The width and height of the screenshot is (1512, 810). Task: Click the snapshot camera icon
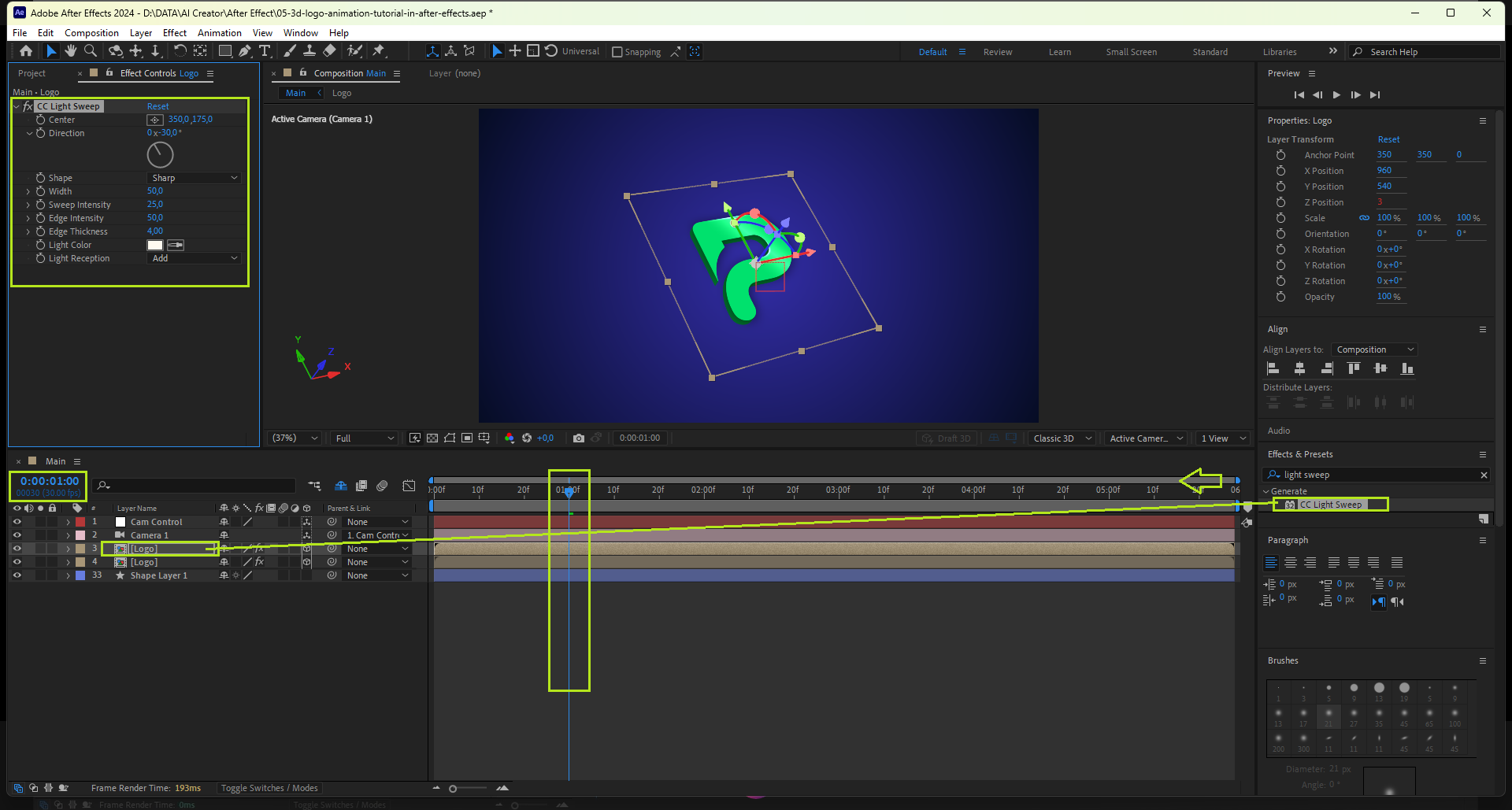coord(579,438)
